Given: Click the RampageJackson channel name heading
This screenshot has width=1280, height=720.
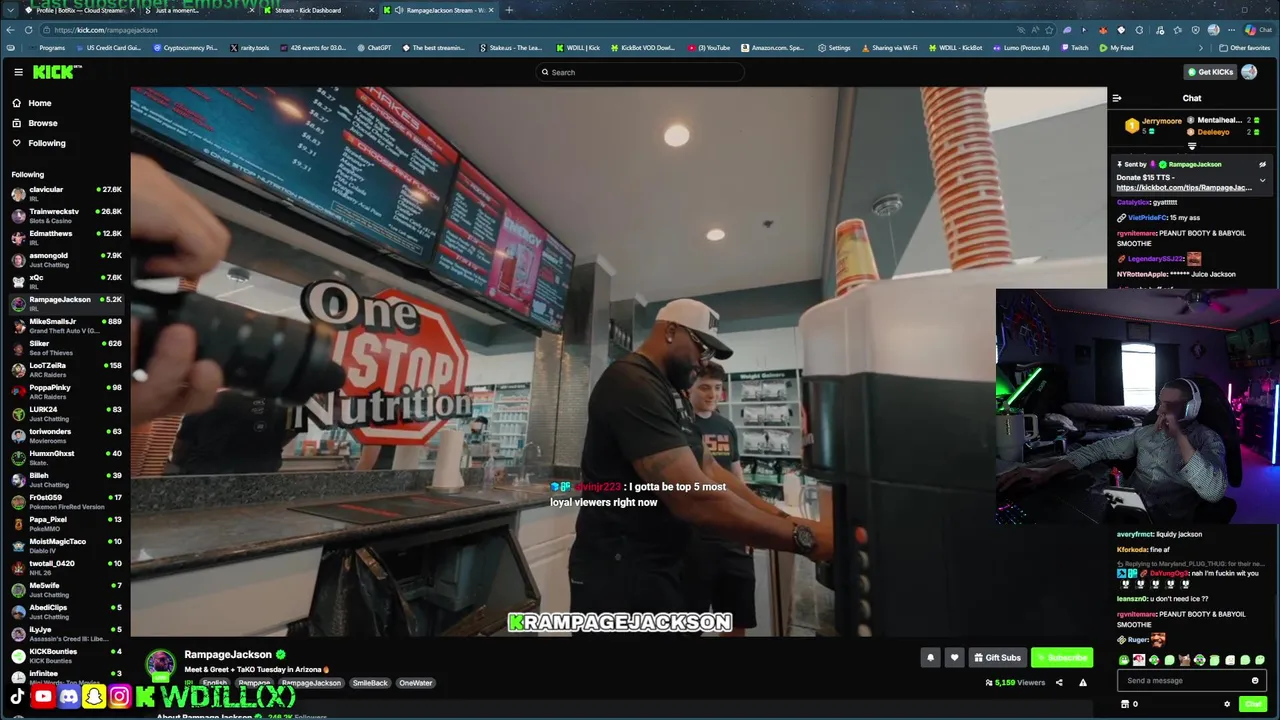Looking at the screenshot, I should tap(228, 655).
